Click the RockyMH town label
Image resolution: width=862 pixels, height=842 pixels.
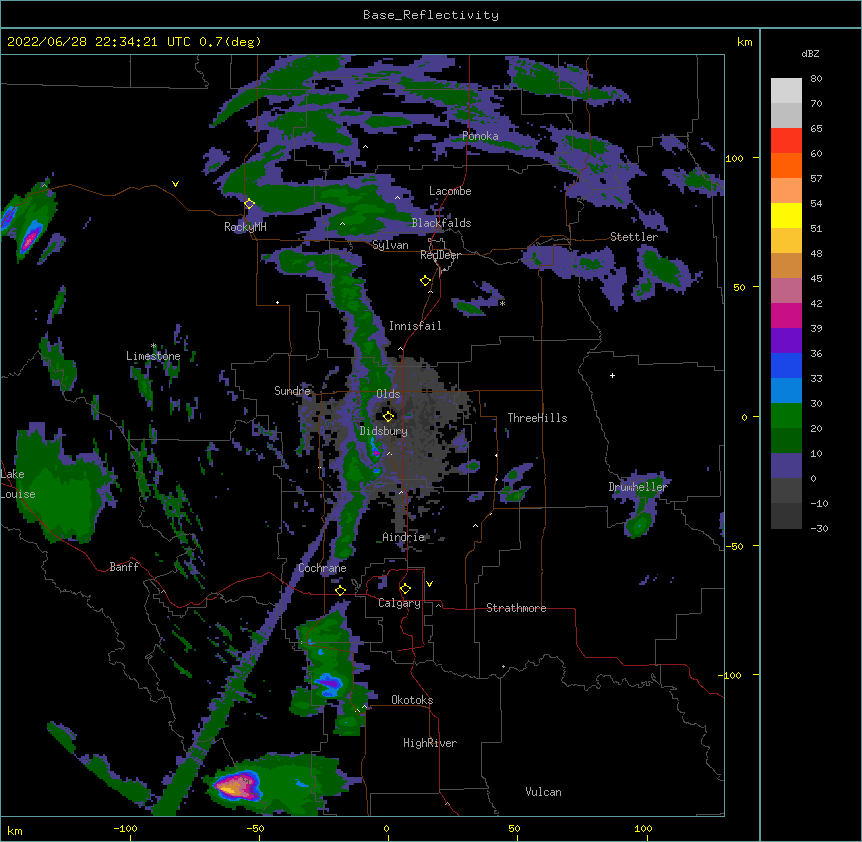pyautogui.click(x=245, y=227)
